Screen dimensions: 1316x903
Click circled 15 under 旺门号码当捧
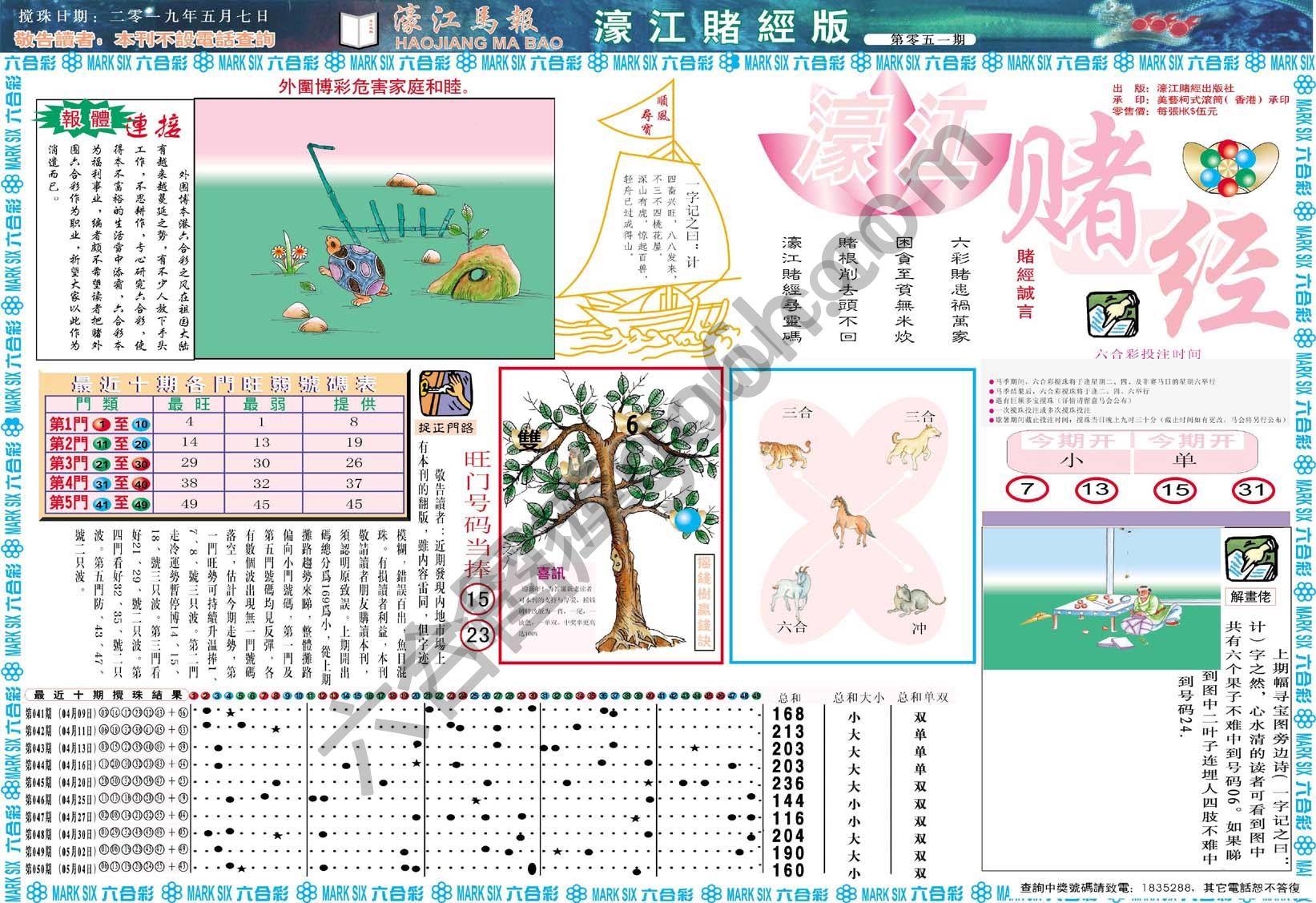coord(478,599)
